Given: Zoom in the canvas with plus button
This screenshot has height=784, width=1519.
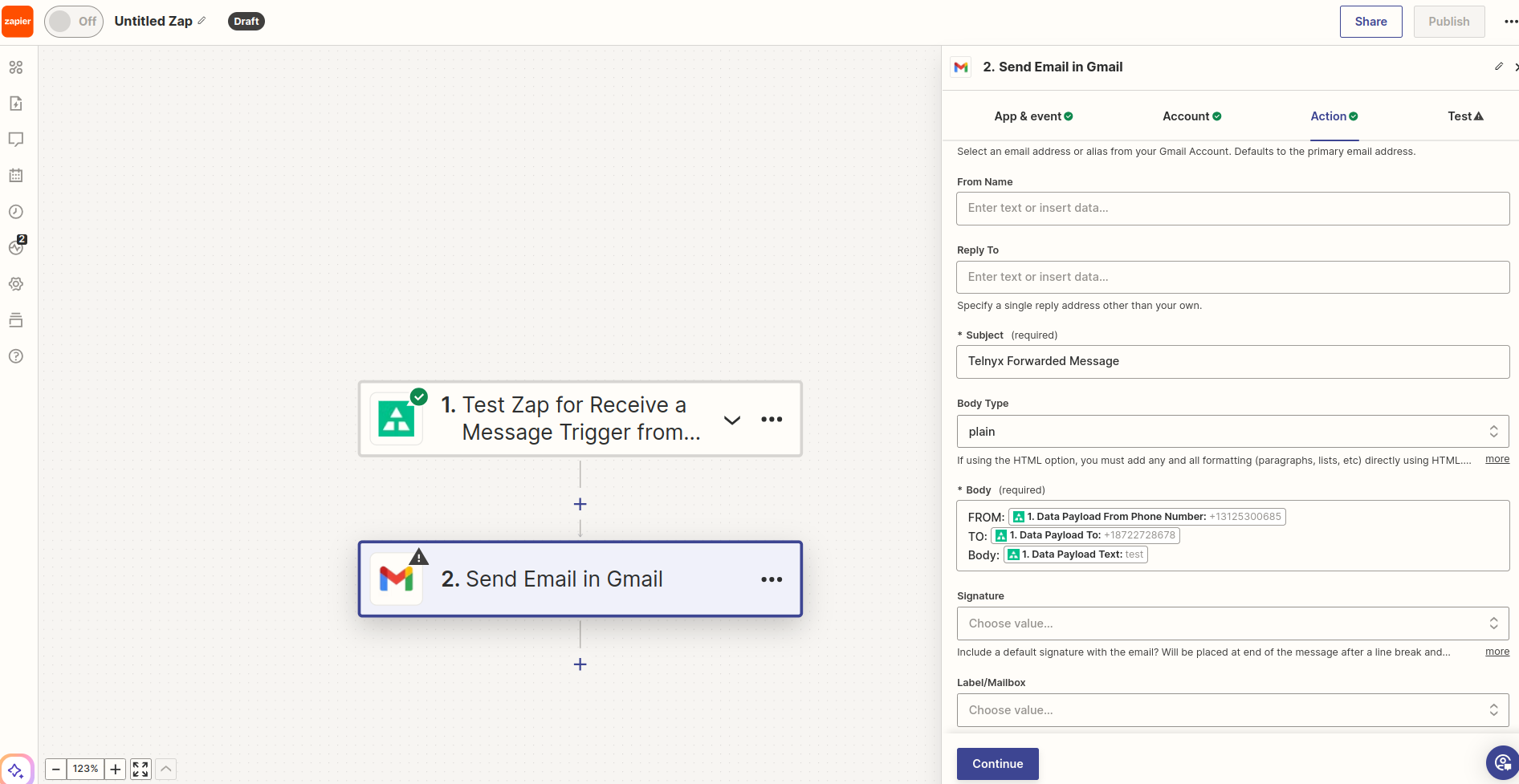Looking at the screenshot, I should coord(116,770).
